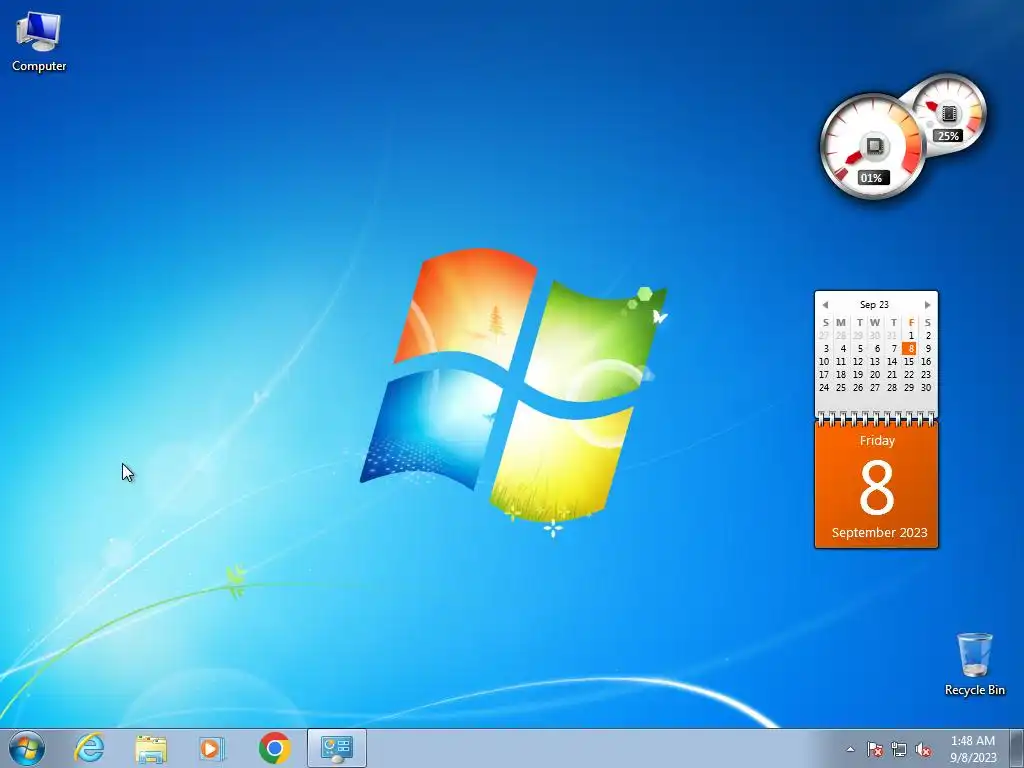The width and height of the screenshot is (1024, 768).
Task: Select date 12 in calendar gadget
Action: click(858, 361)
